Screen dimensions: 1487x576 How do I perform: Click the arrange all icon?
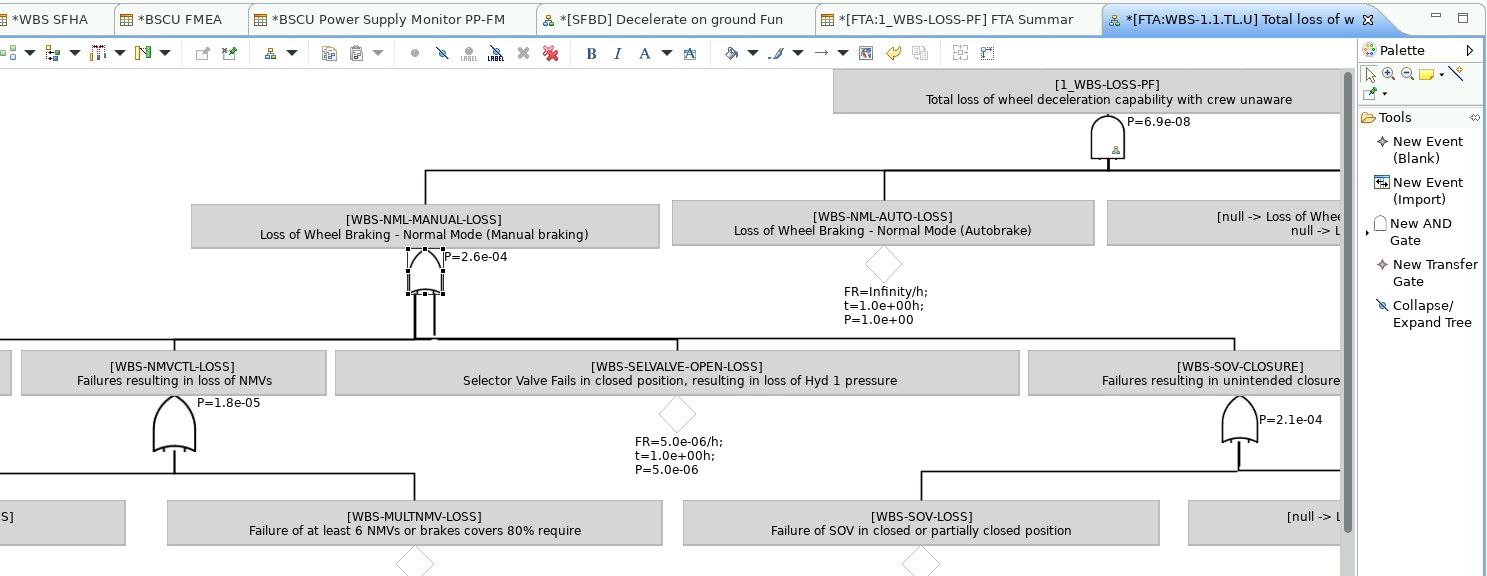[9, 53]
